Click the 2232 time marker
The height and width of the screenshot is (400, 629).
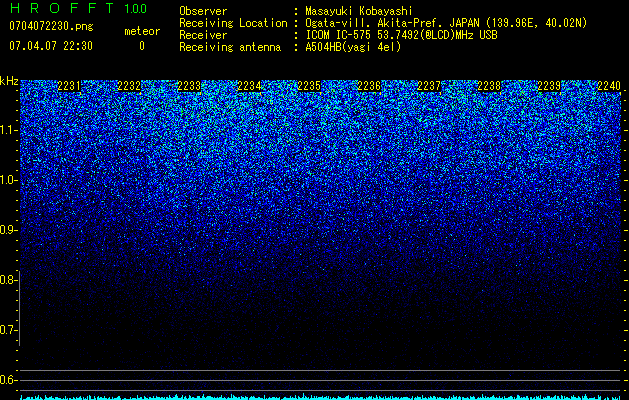click(129, 86)
